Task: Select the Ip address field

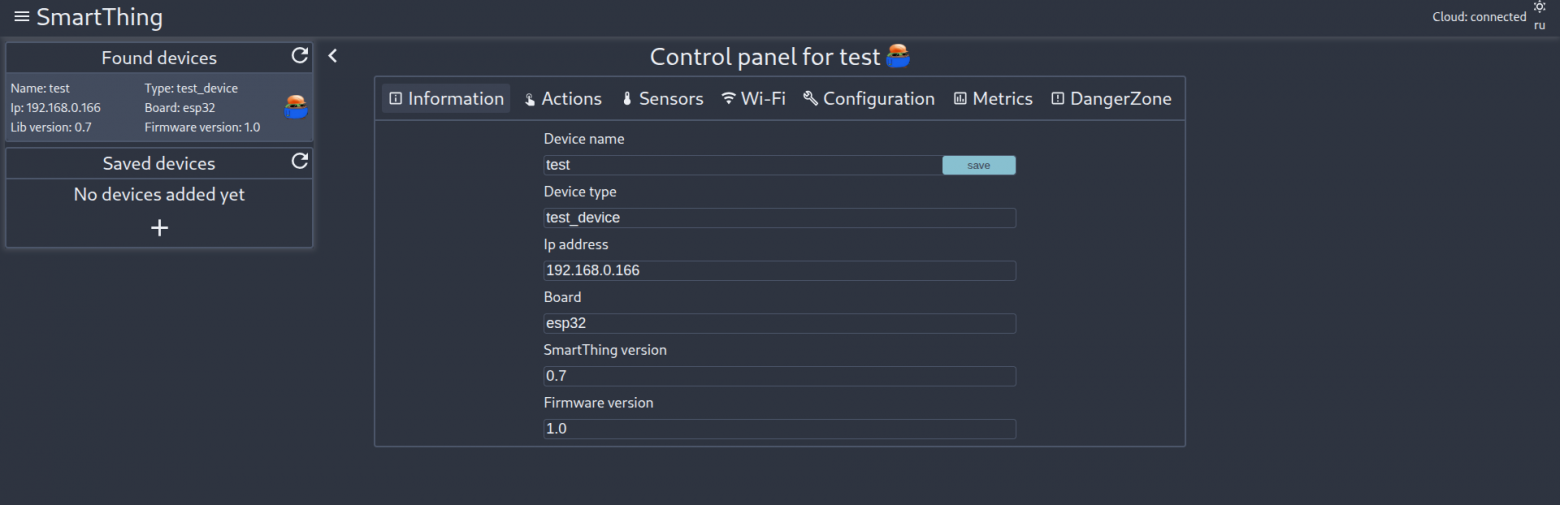Action: 779,271
